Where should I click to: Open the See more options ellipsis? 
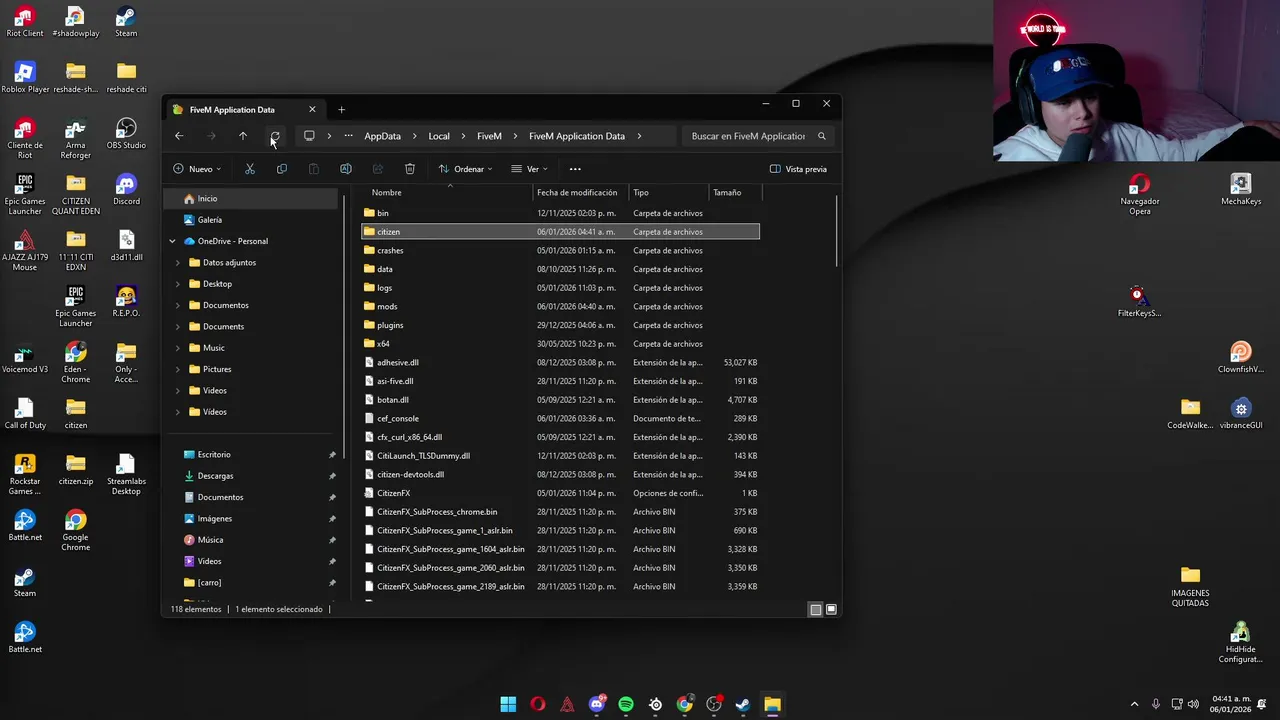(x=575, y=169)
